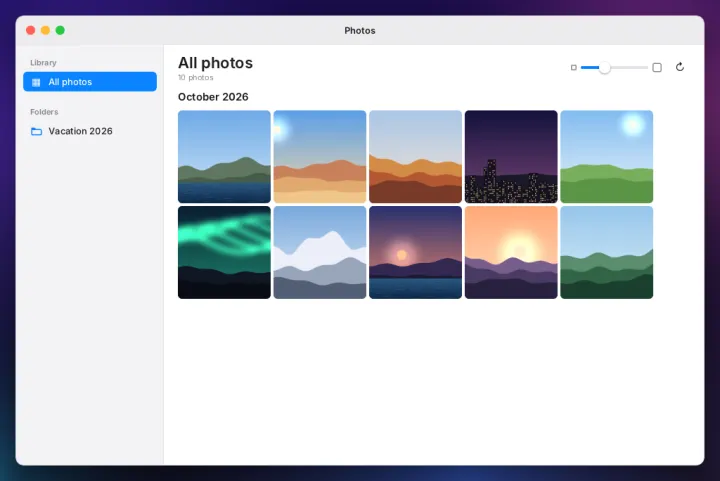Click the October 2026 section heading
This screenshot has width=720, height=481.
(x=213, y=97)
